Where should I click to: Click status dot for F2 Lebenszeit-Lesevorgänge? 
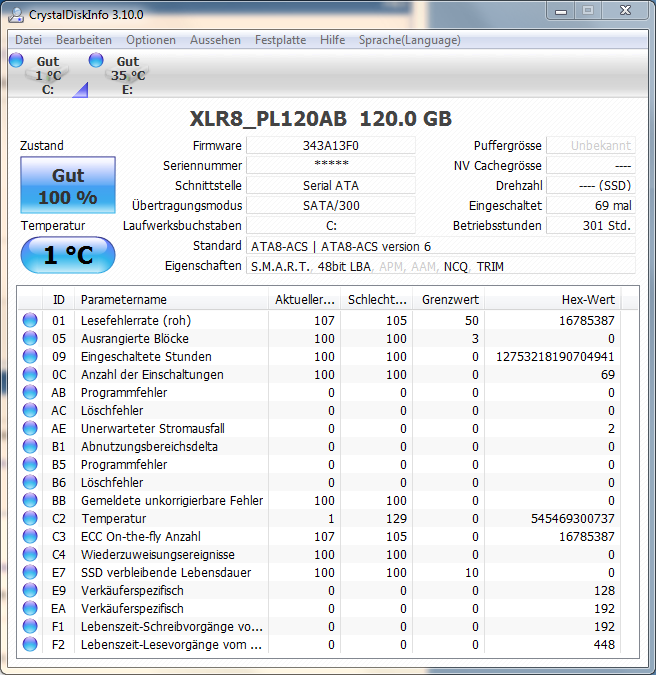(x=30, y=644)
